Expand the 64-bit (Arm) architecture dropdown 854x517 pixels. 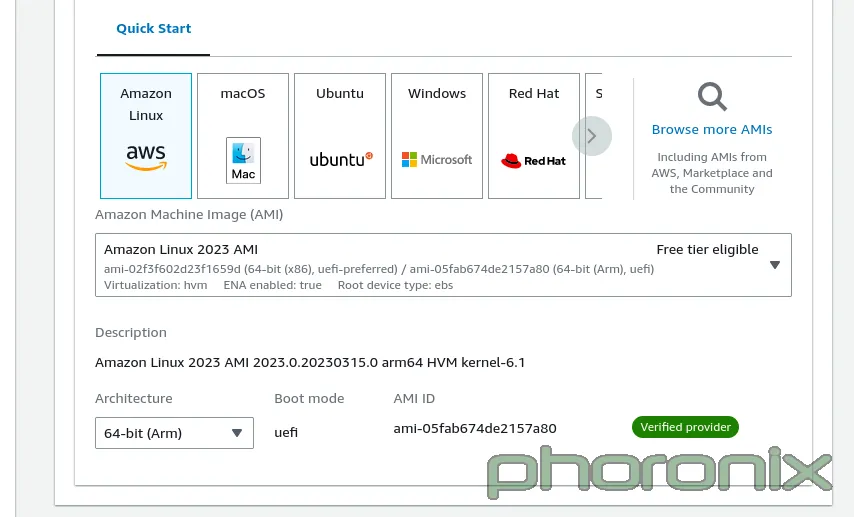pyautogui.click(x=174, y=433)
